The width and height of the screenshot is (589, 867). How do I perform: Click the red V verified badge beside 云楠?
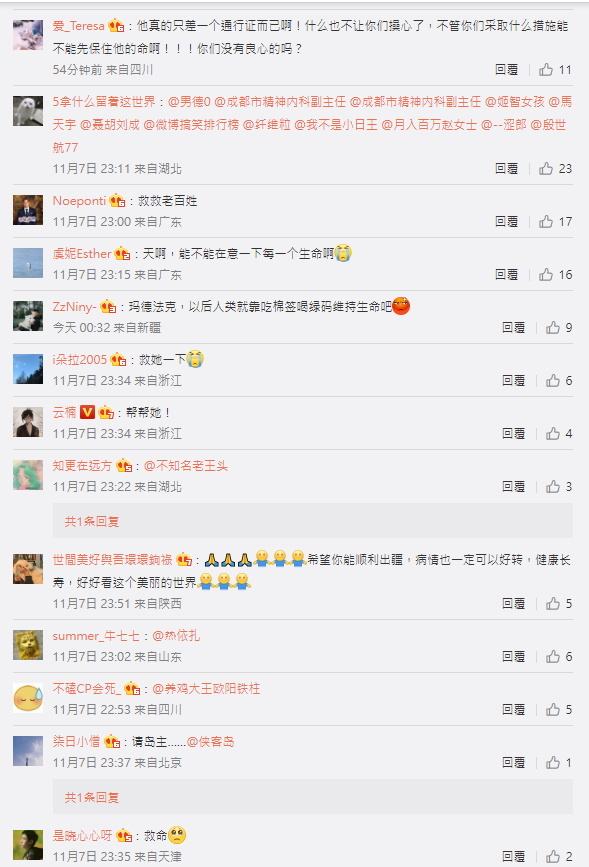(x=87, y=412)
